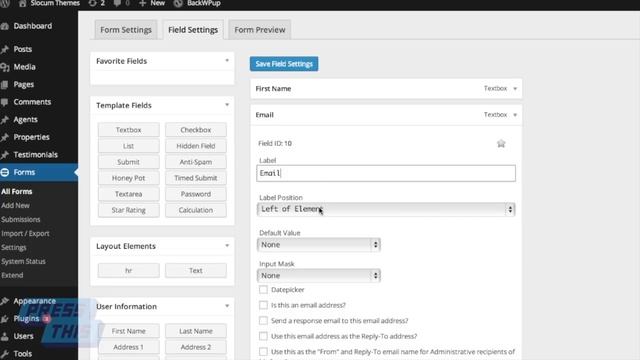
Task: Click the Agents pin icon
Action: (4, 120)
